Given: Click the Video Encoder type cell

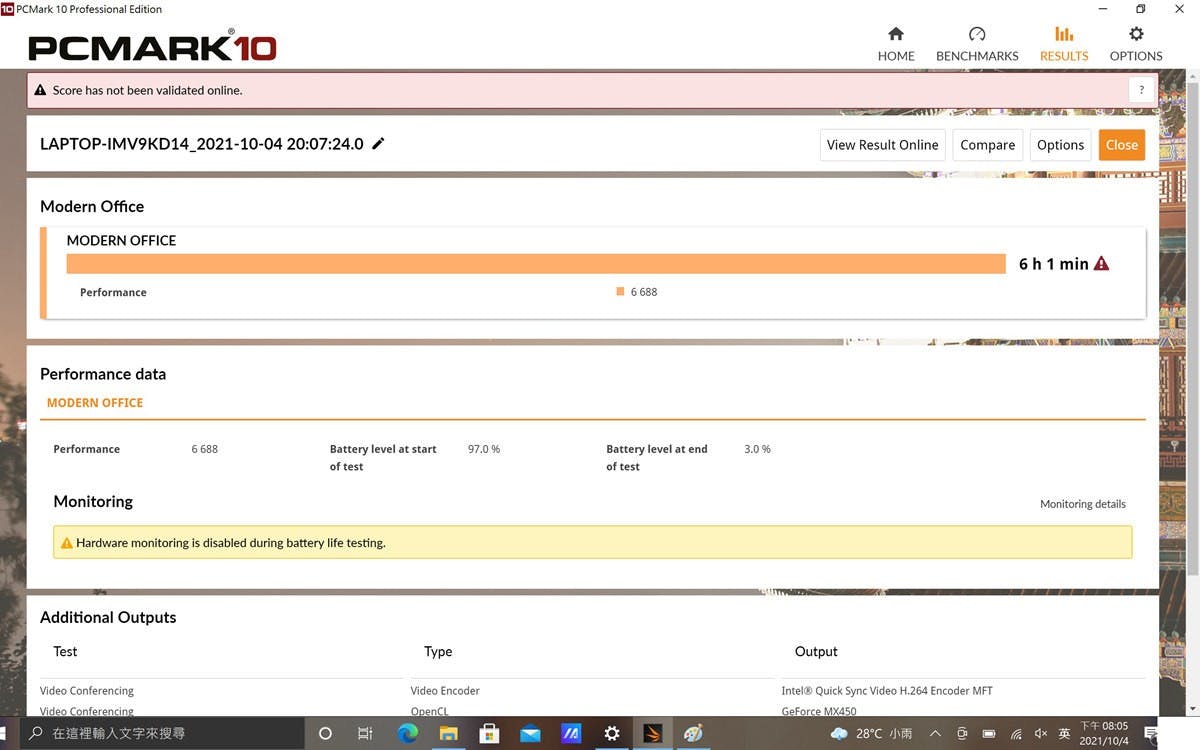Looking at the screenshot, I should click(x=445, y=691).
